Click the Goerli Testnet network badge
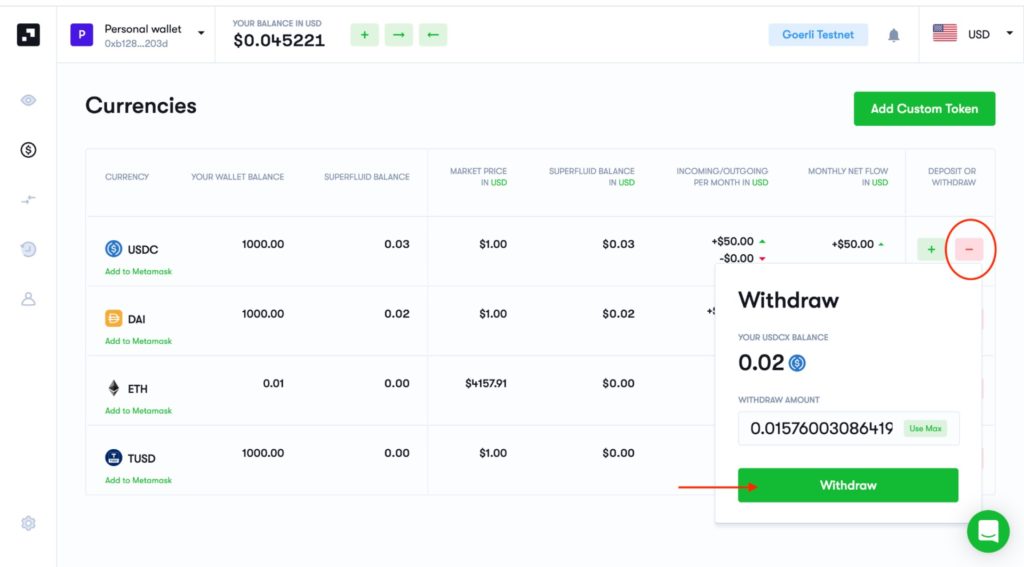The width and height of the screenshot is (1024, 567). click(818, 35)
